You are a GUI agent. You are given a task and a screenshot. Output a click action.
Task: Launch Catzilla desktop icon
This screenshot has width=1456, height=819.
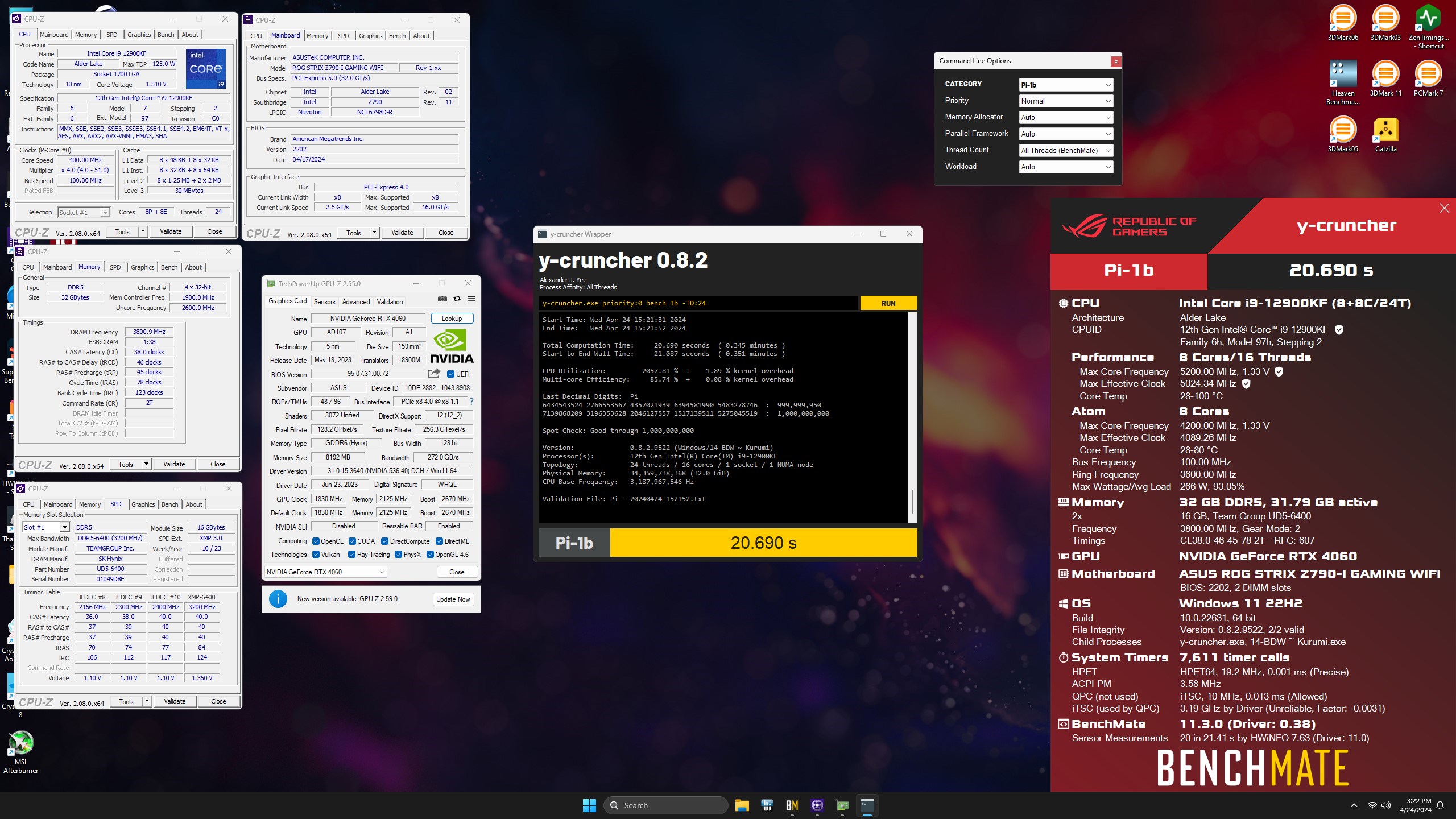click(x=1385, y=134)
